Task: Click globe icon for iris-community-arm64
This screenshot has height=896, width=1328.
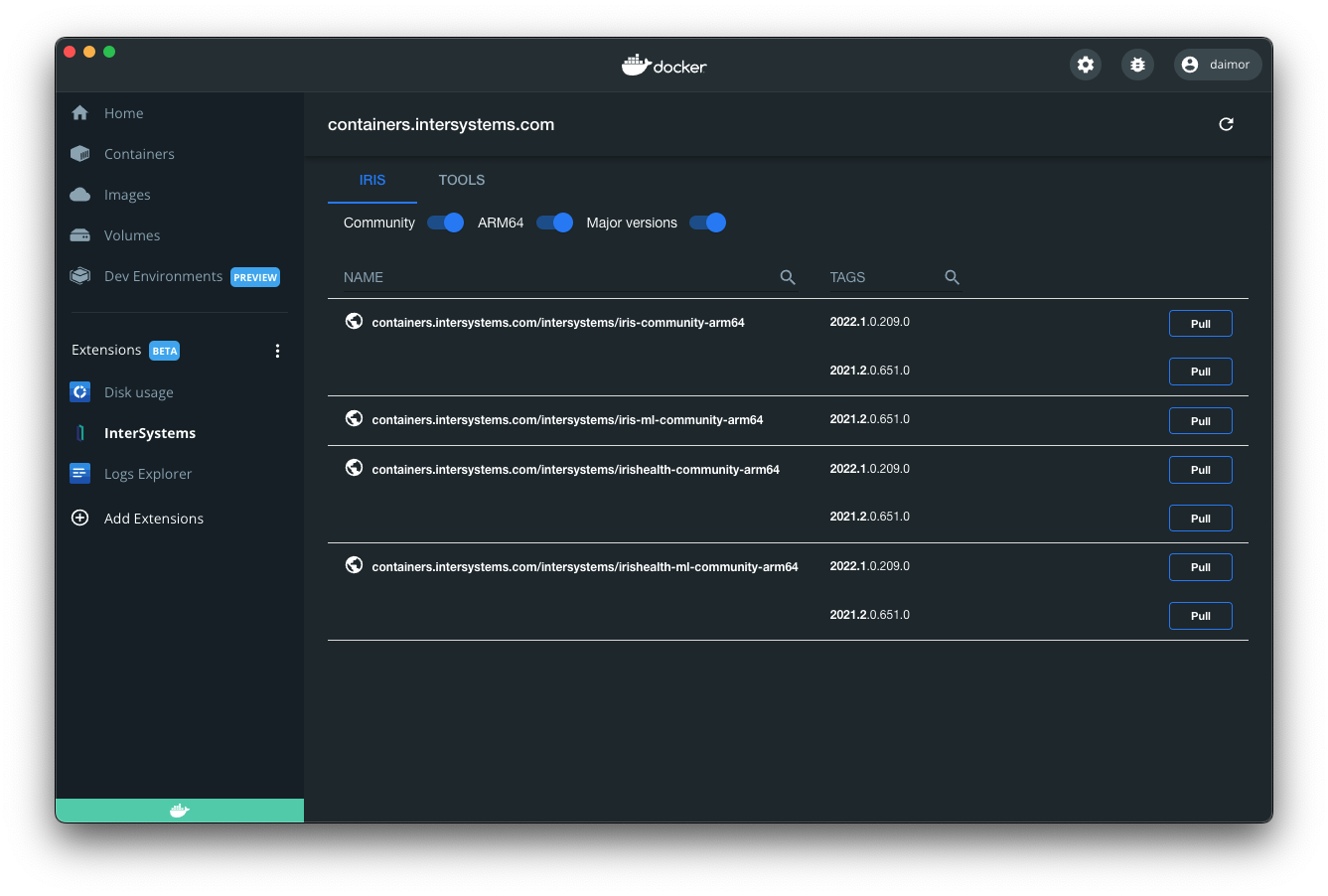Action: click(x=354, y=321)
